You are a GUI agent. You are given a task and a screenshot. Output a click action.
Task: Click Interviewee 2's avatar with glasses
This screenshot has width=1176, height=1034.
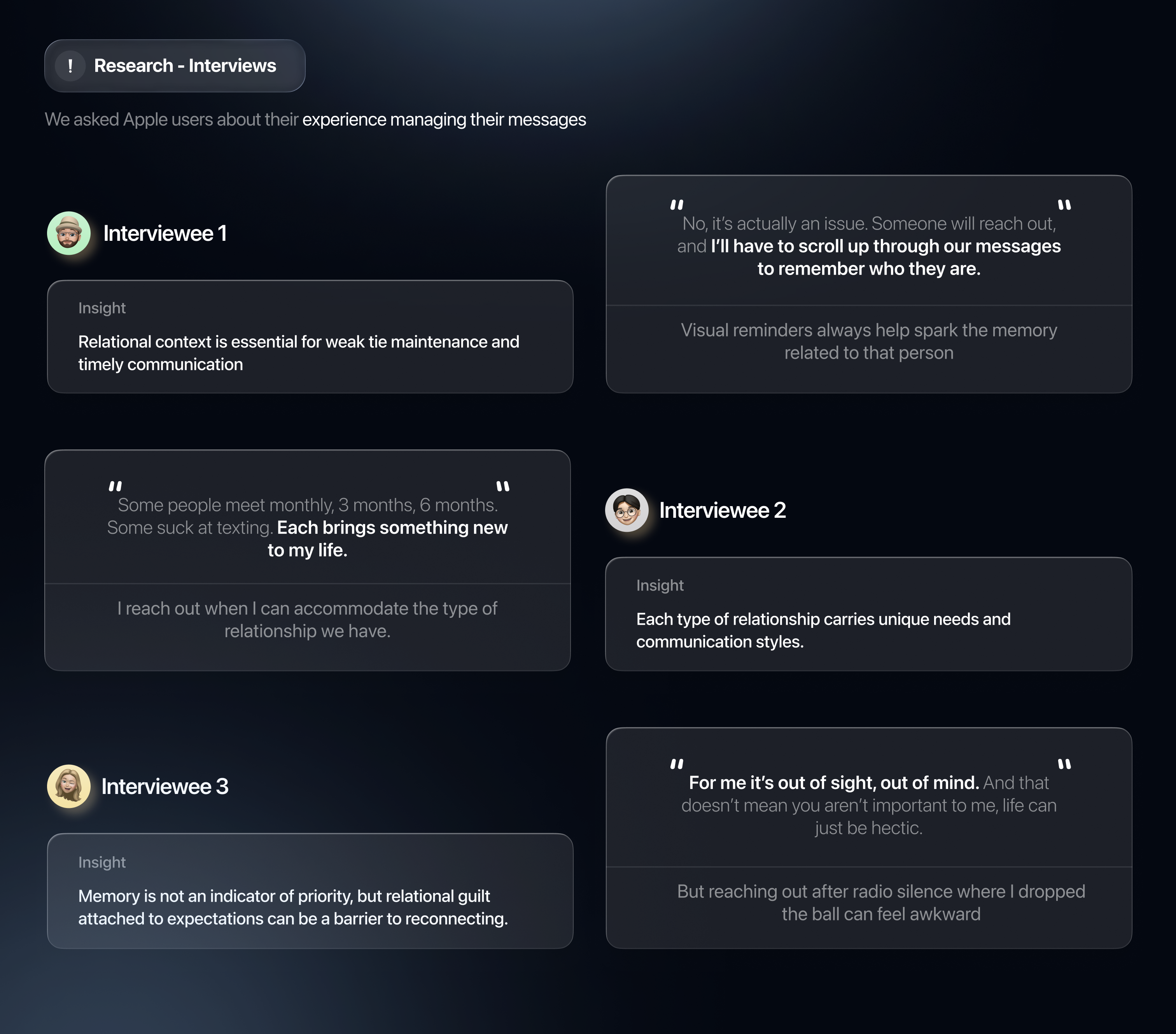626,510
